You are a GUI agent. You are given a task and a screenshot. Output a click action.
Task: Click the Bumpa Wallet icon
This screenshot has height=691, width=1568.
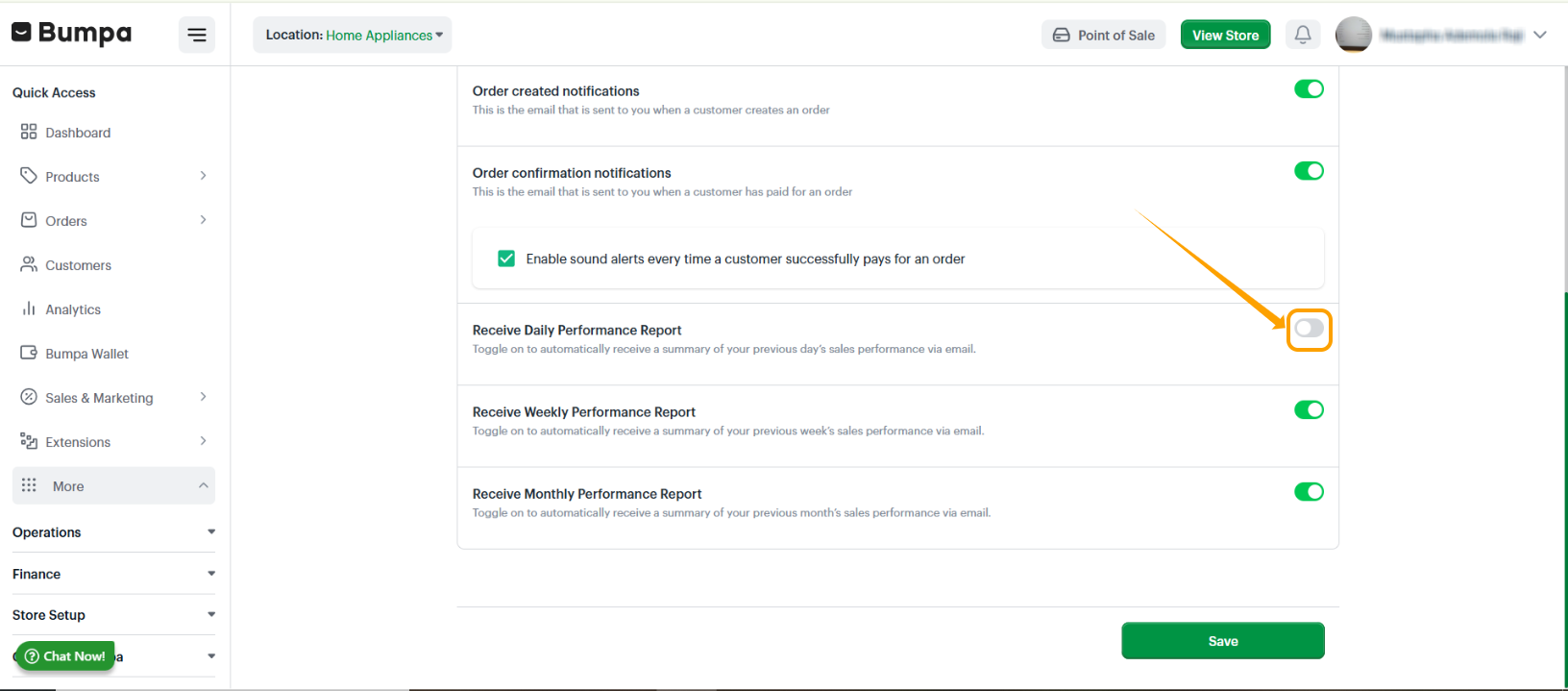coord(29,353)
